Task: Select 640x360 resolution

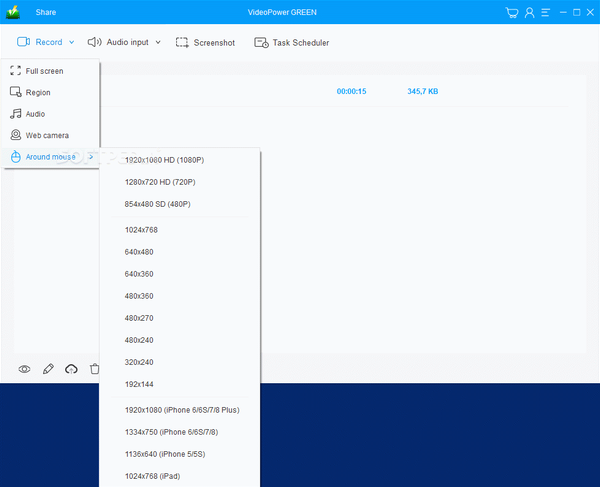Action: tap(180, 274)
